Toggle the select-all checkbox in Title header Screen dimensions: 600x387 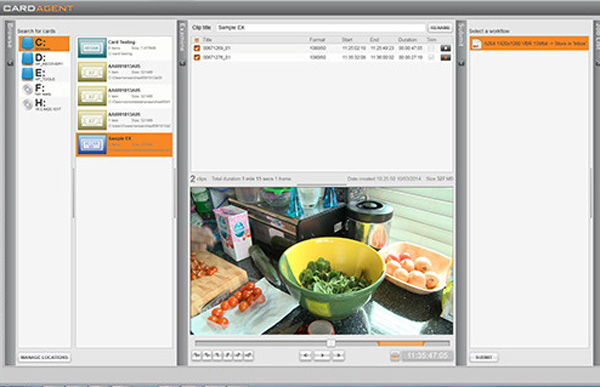pos(197,40)
